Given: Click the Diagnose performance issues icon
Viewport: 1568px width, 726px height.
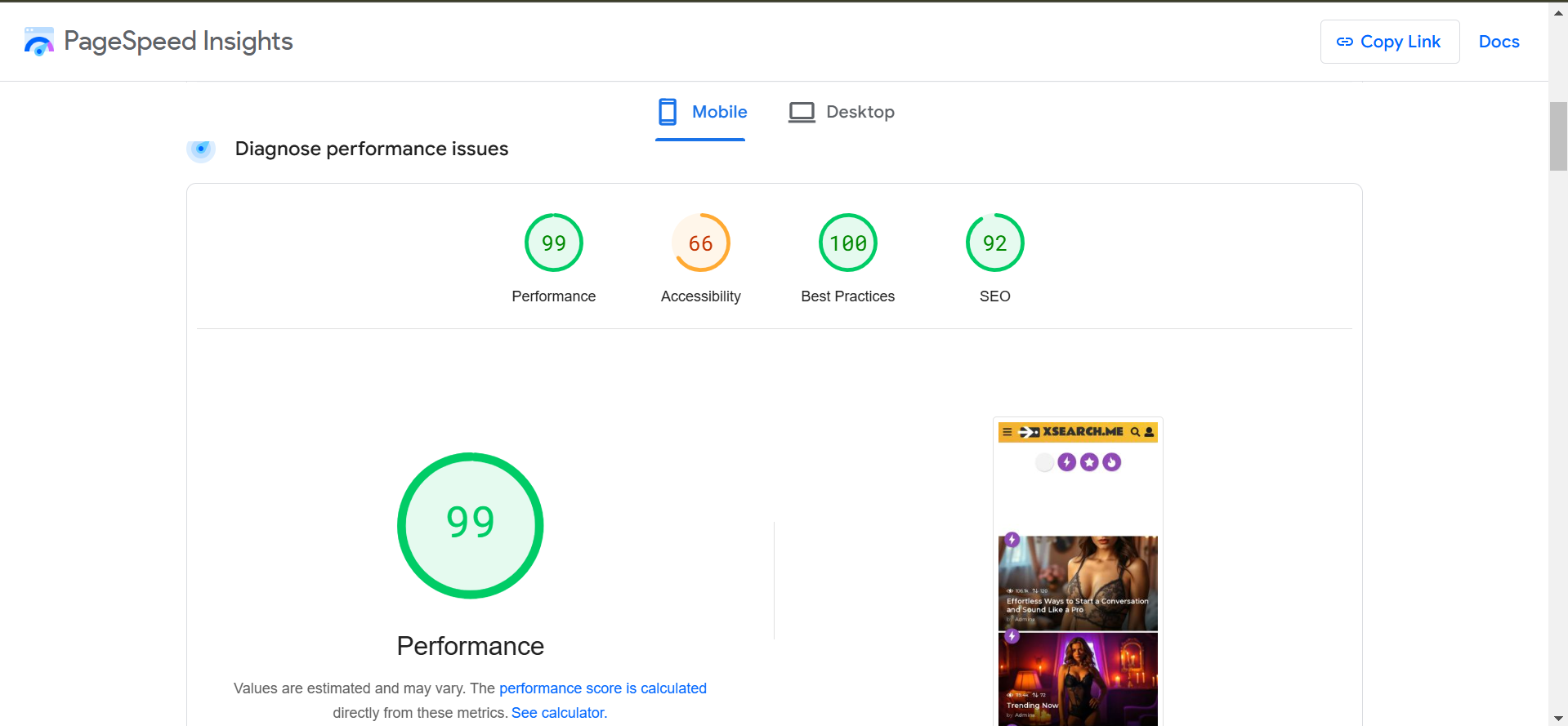Looking at the screenshot, I should coord(201,149).
